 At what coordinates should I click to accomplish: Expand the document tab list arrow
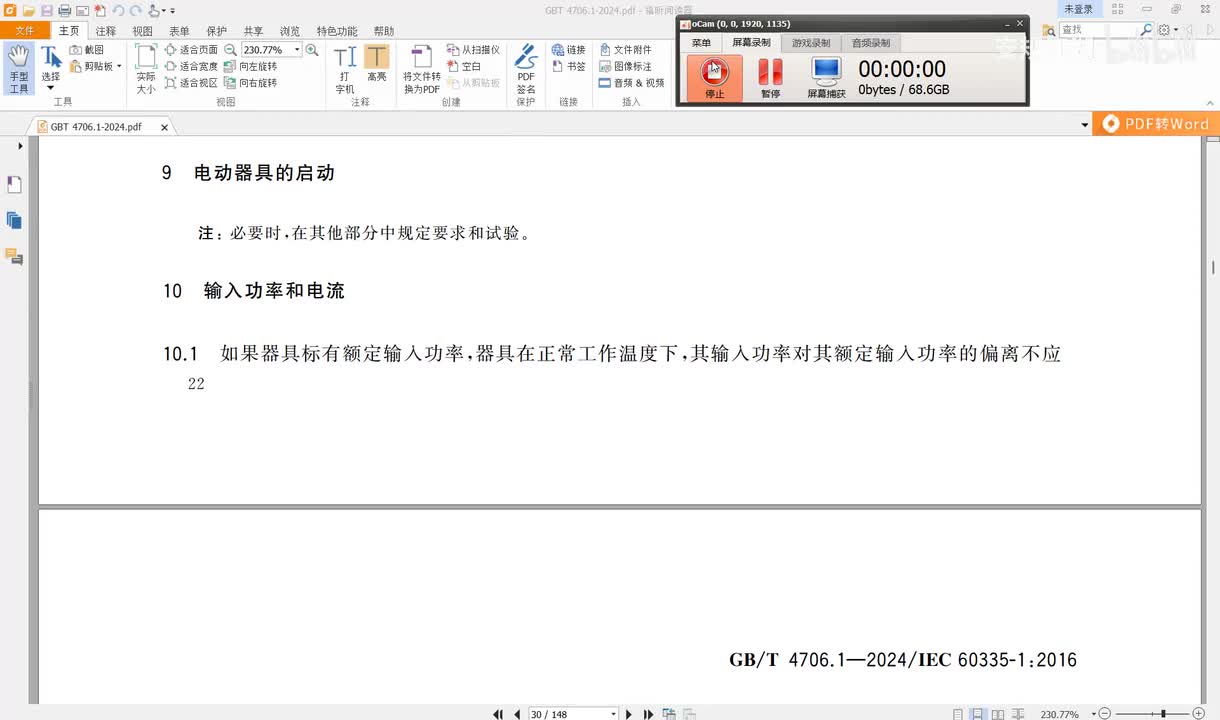pos(1085,126)
